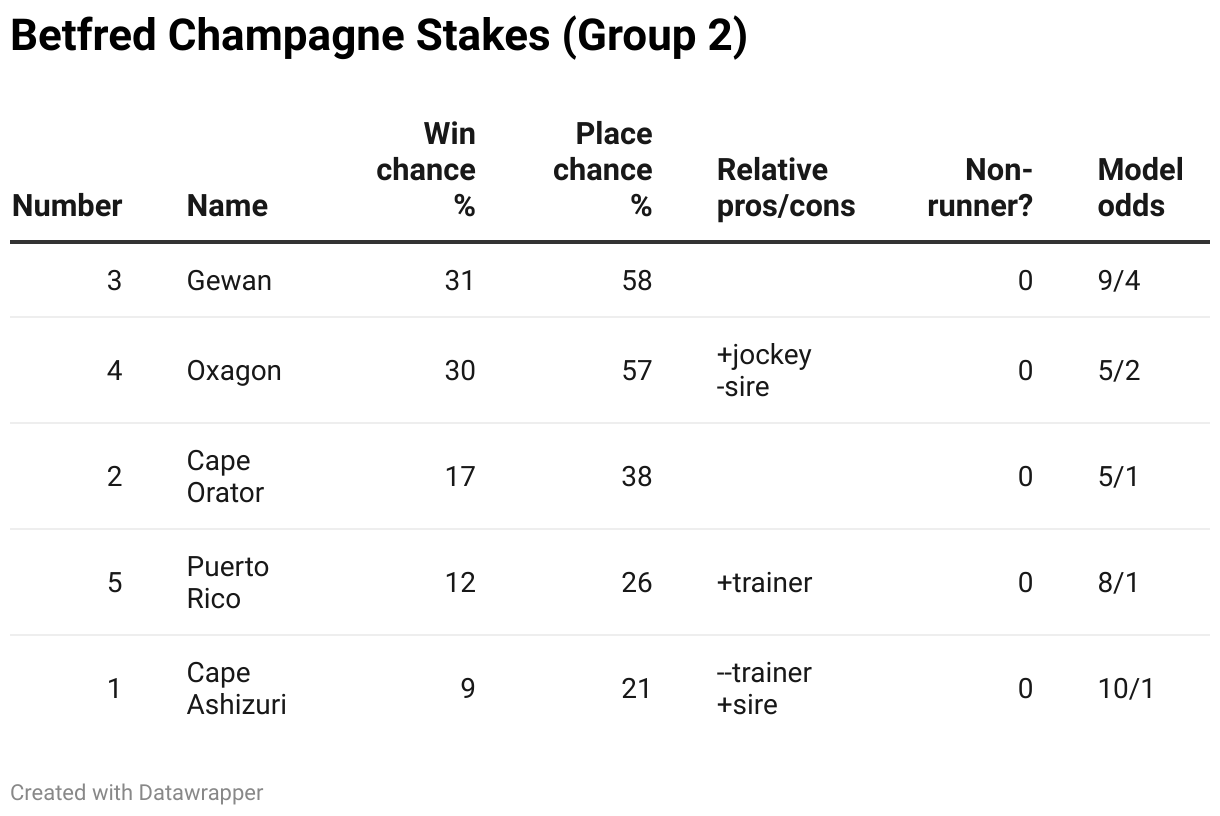Open the Created with Datawrapper link

[x=137, y=793]
